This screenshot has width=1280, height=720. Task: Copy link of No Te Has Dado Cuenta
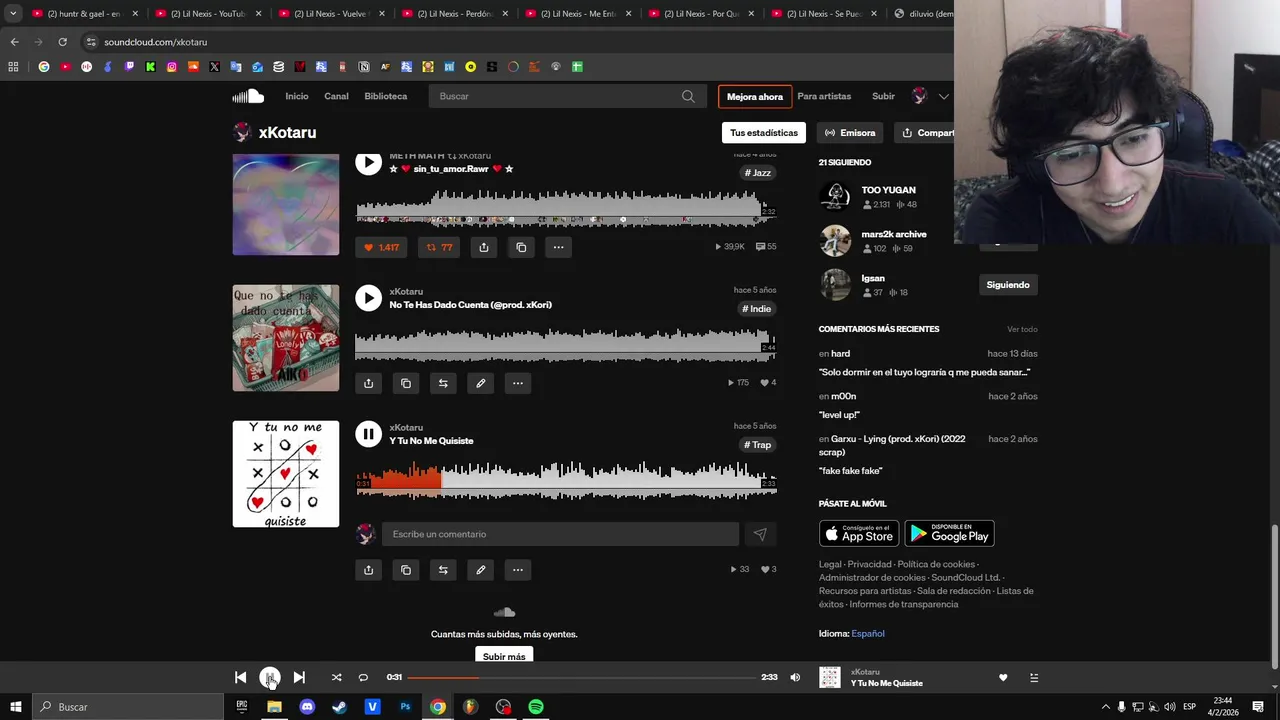406,383
